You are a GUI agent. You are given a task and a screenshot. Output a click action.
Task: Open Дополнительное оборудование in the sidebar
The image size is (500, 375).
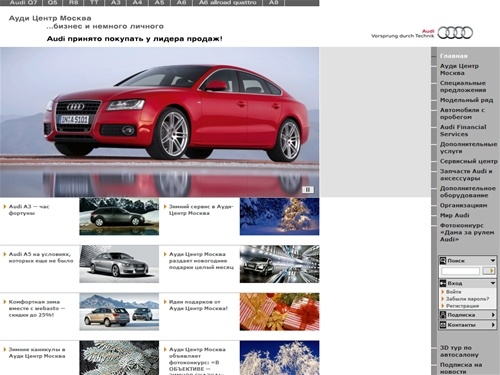[468, 192]
